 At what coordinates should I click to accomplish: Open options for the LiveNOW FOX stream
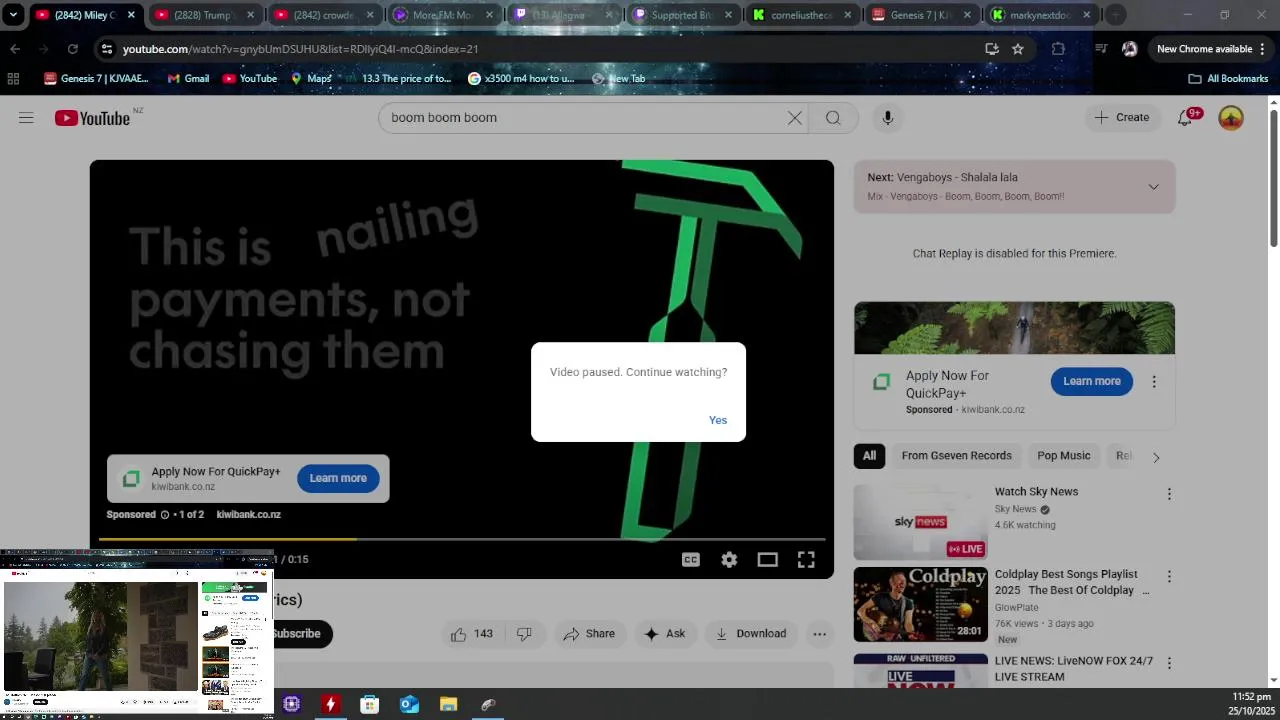pyautogui.click(x=1169, y=663)
